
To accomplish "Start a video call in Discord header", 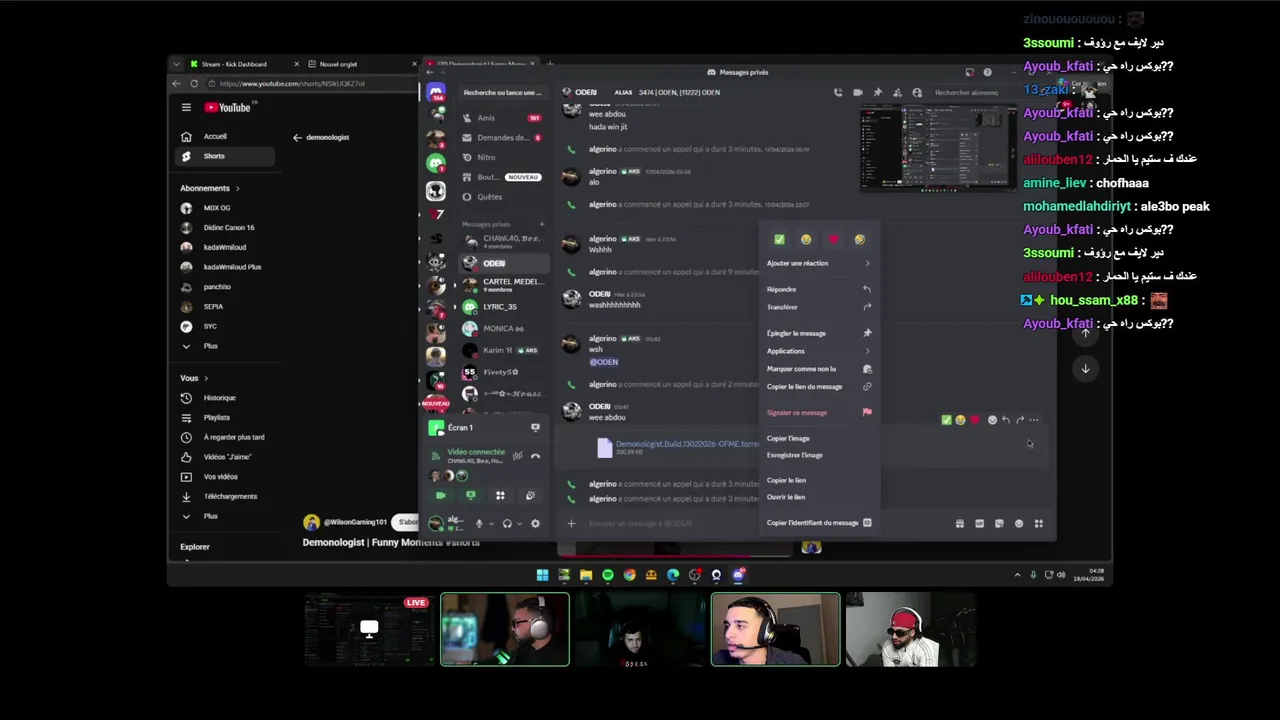I will coord(857,92).
